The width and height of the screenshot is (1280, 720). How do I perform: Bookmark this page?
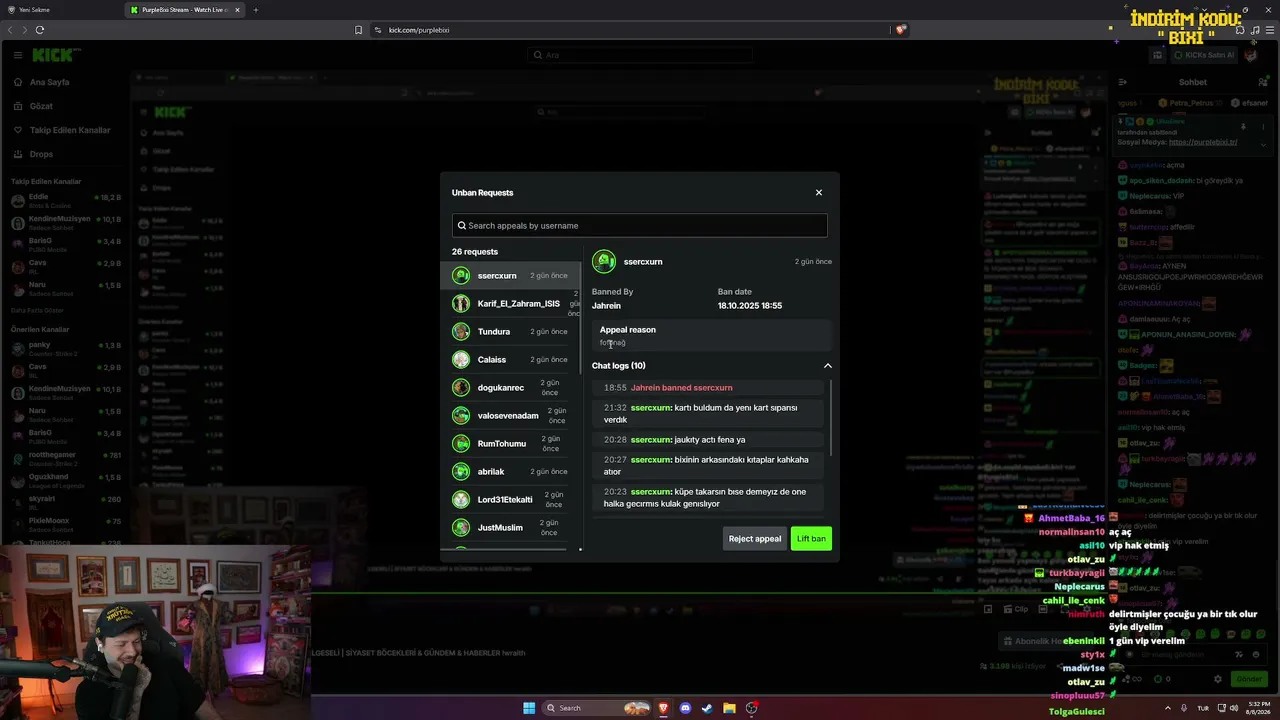click(358, 30)
